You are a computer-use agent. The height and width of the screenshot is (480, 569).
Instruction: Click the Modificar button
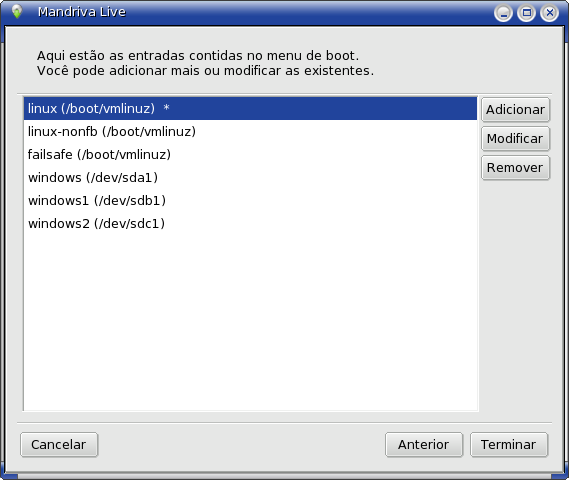click(516, 139)
